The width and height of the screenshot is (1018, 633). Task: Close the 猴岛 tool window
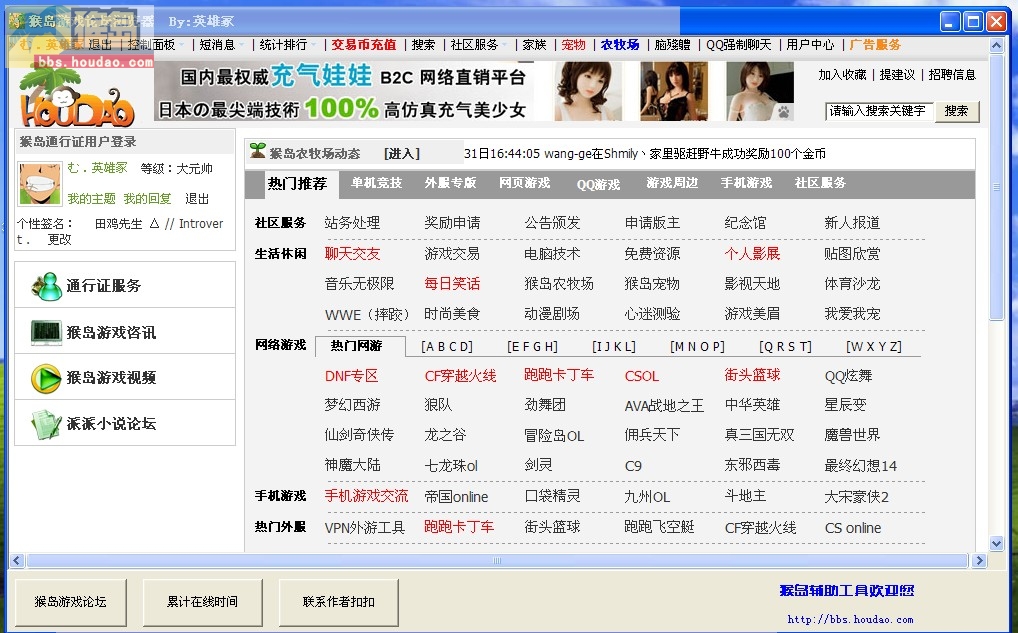pyautogui.click(x=996, y=21)
